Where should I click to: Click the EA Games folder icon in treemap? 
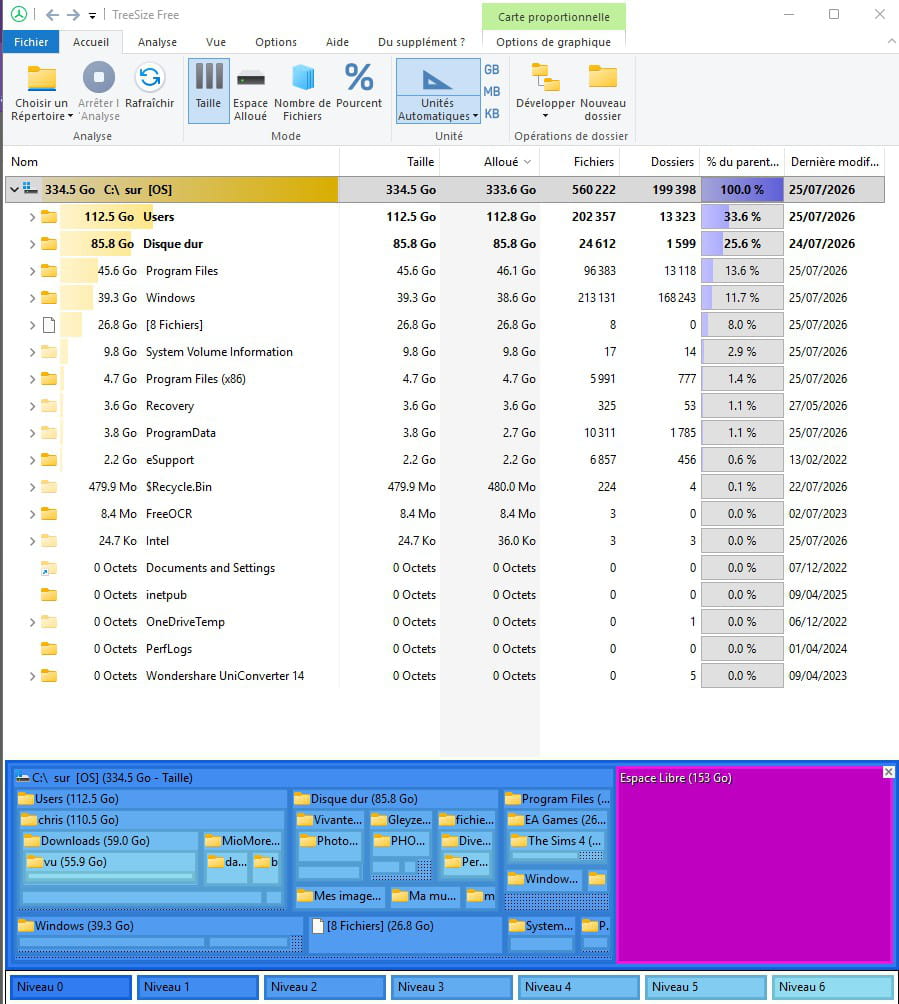pos(515,819)
